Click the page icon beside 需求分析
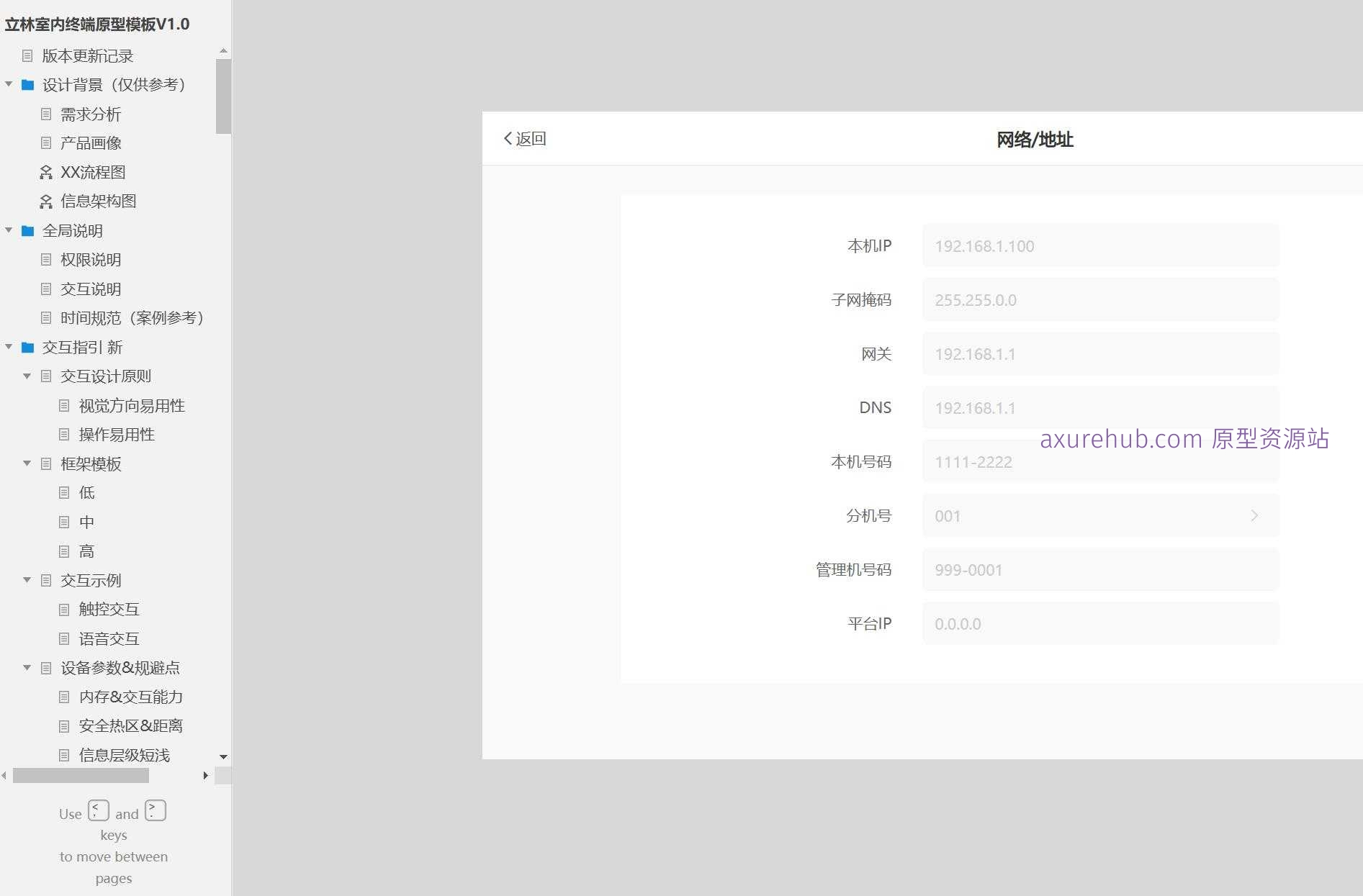Screen dimensions: 1363x896 (46, 114)
